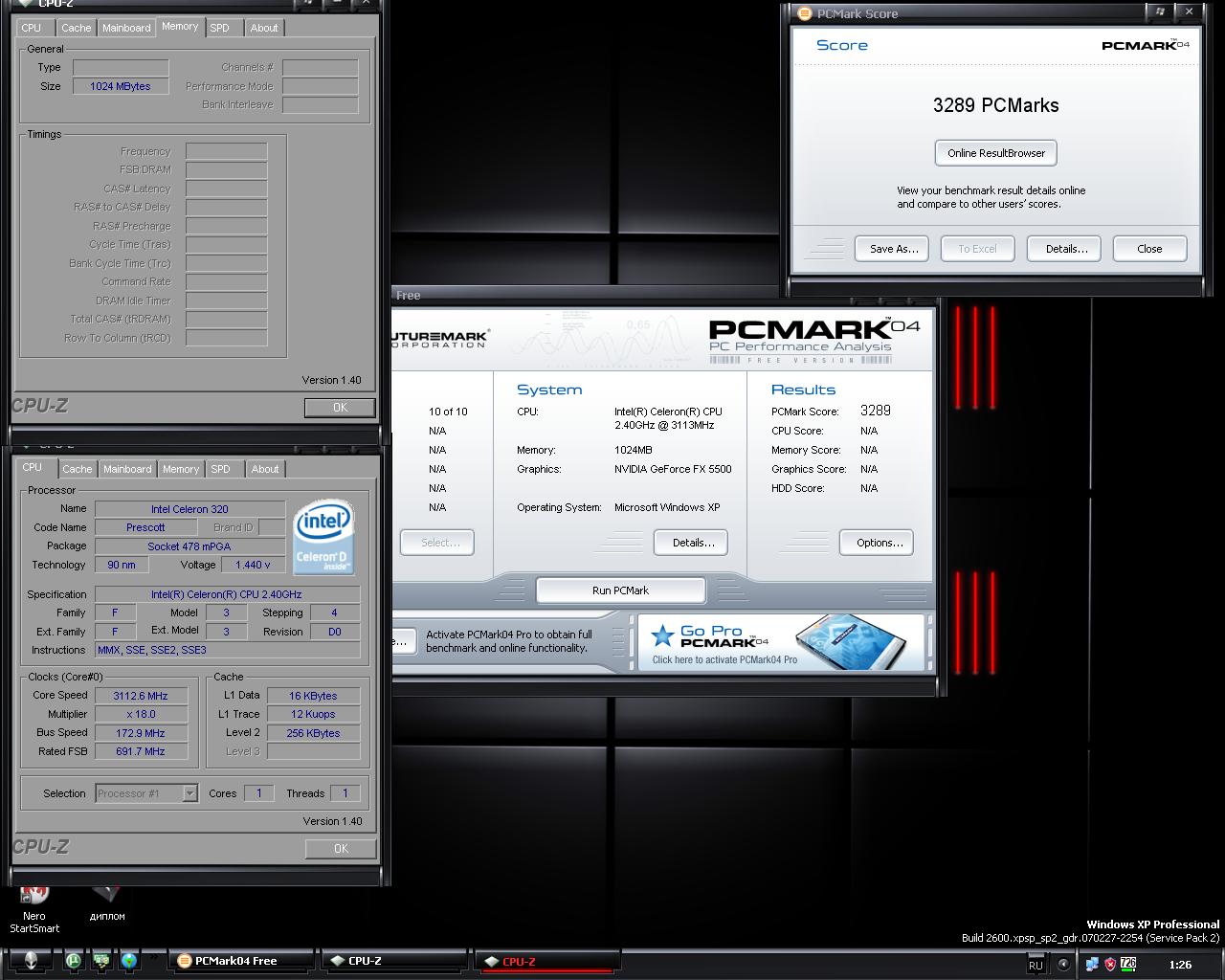Screen dimensions: 1225x980
Task: Open the network connection tray icon
Action: 1091,965
